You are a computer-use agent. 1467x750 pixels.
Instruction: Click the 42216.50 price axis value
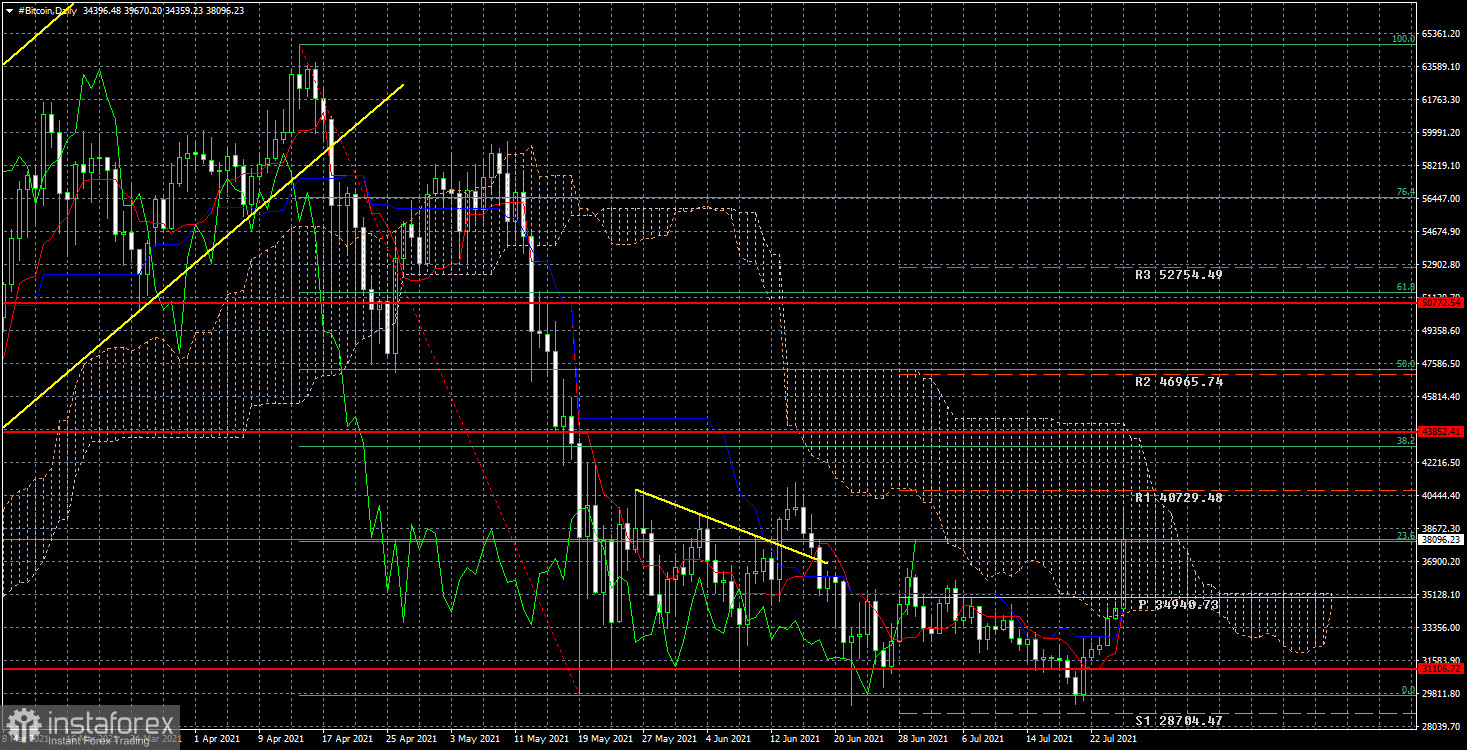[x=1442, y=462]
